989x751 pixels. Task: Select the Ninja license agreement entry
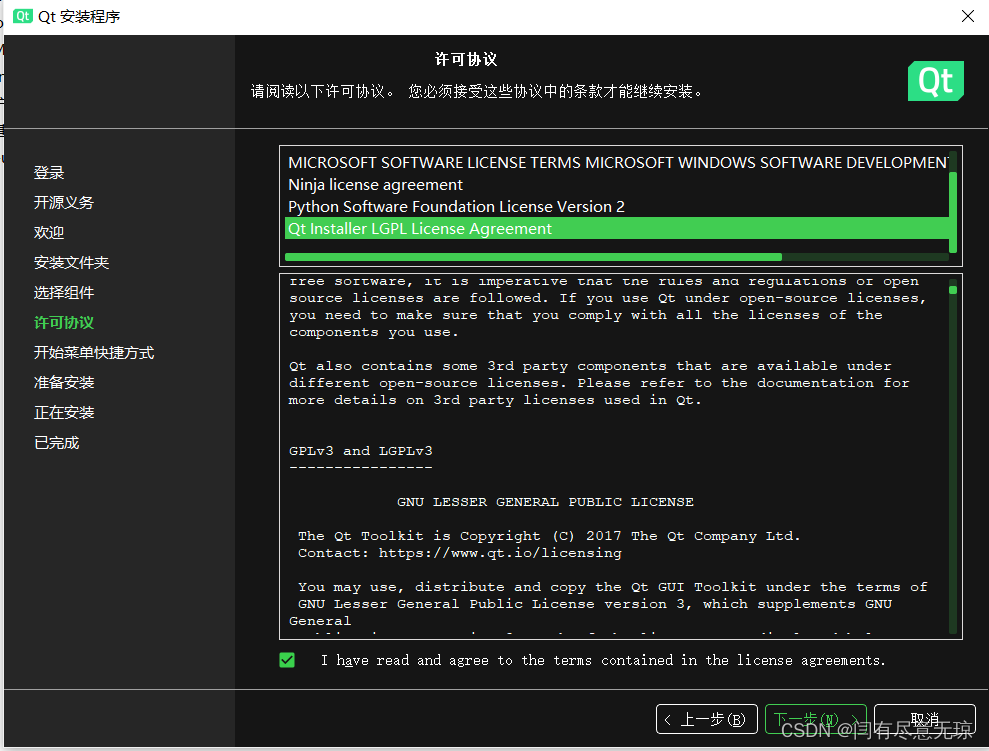(617, 185)
